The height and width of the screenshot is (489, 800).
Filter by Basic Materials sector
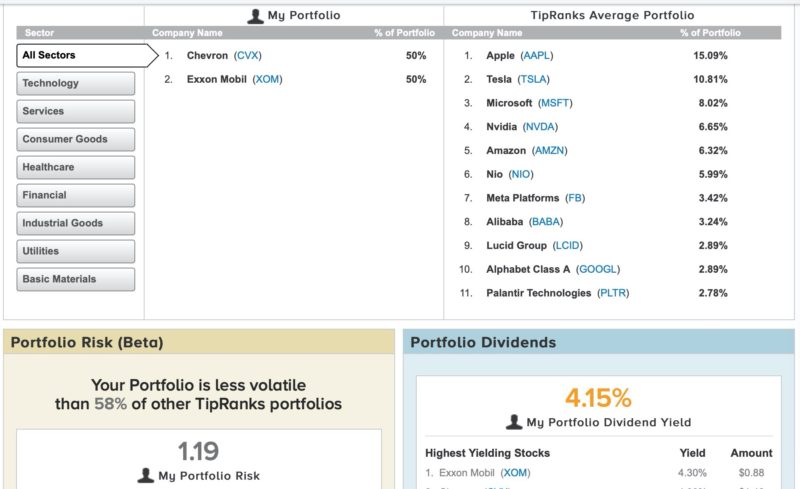[x=76, y=280]
